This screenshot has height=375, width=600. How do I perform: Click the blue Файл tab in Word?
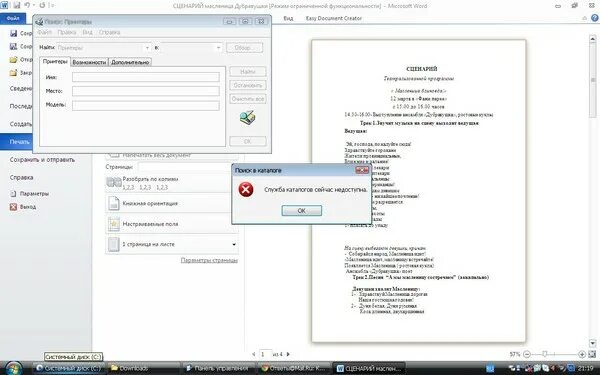13,18
